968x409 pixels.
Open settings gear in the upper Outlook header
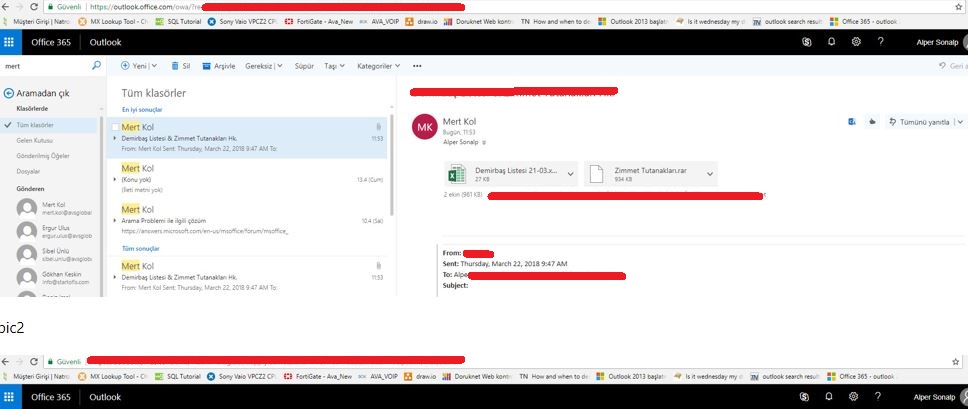click(856, 42)
